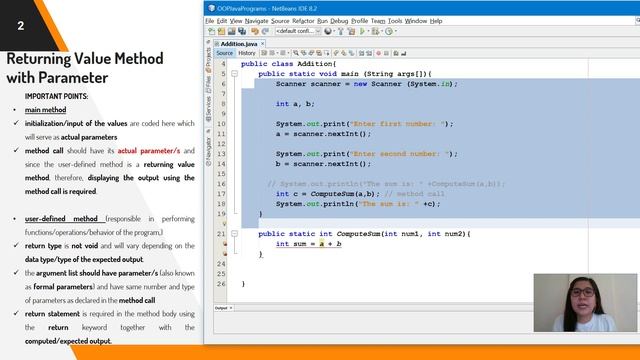
Task: Click the Uncomment editor toolbar icon
Action: coord(404,53)
